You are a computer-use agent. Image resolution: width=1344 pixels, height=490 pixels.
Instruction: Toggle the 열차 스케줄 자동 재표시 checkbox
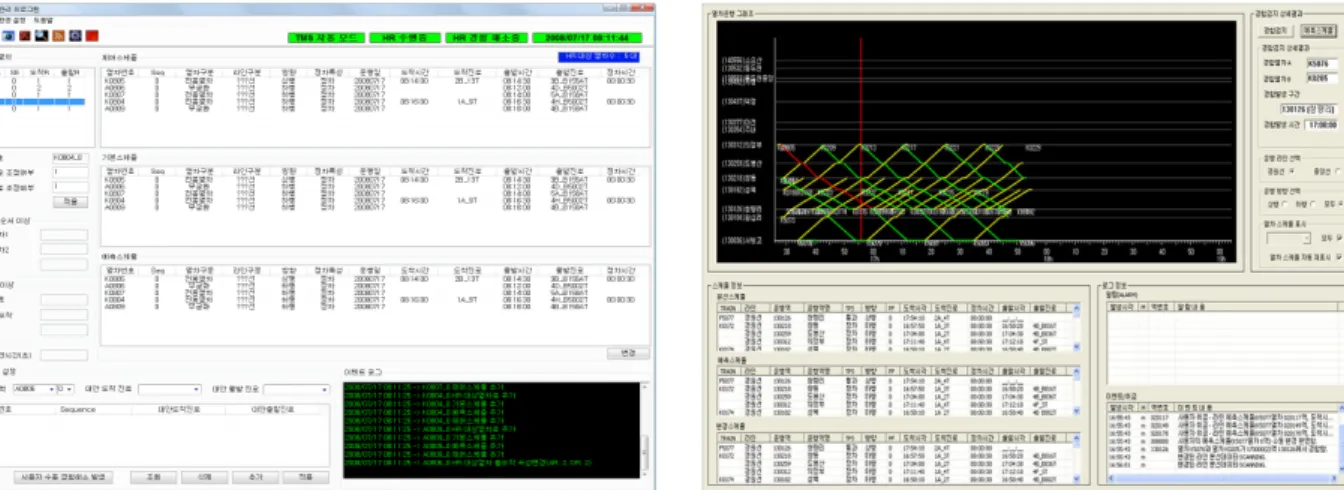click(x=1339, y=256)
